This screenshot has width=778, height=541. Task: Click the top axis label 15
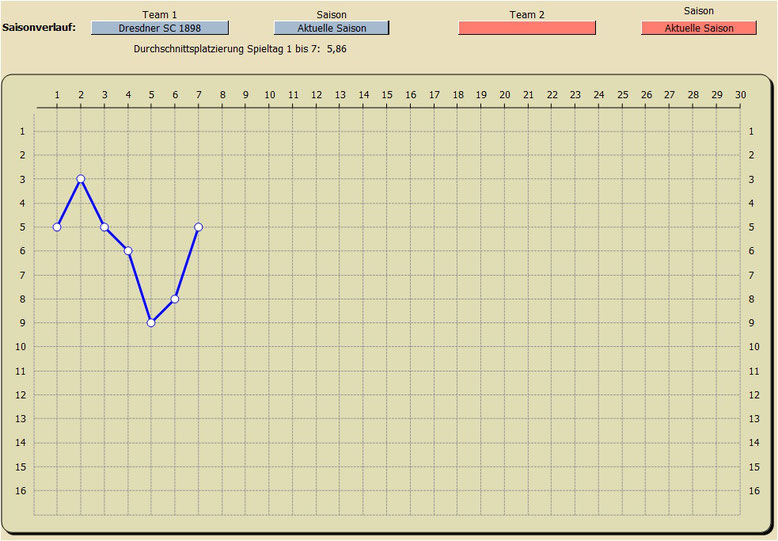coord(387,94)
